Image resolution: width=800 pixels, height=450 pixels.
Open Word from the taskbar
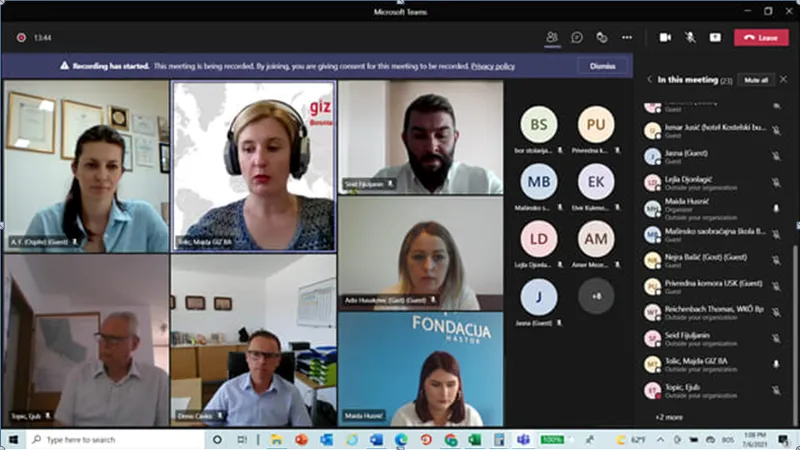click(377, 439)
